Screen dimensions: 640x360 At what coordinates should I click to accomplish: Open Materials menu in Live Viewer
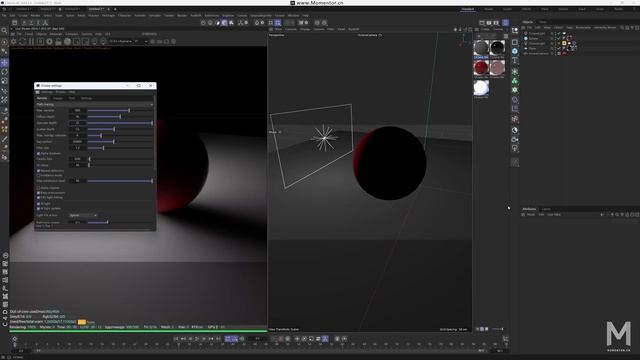[56, 34]
